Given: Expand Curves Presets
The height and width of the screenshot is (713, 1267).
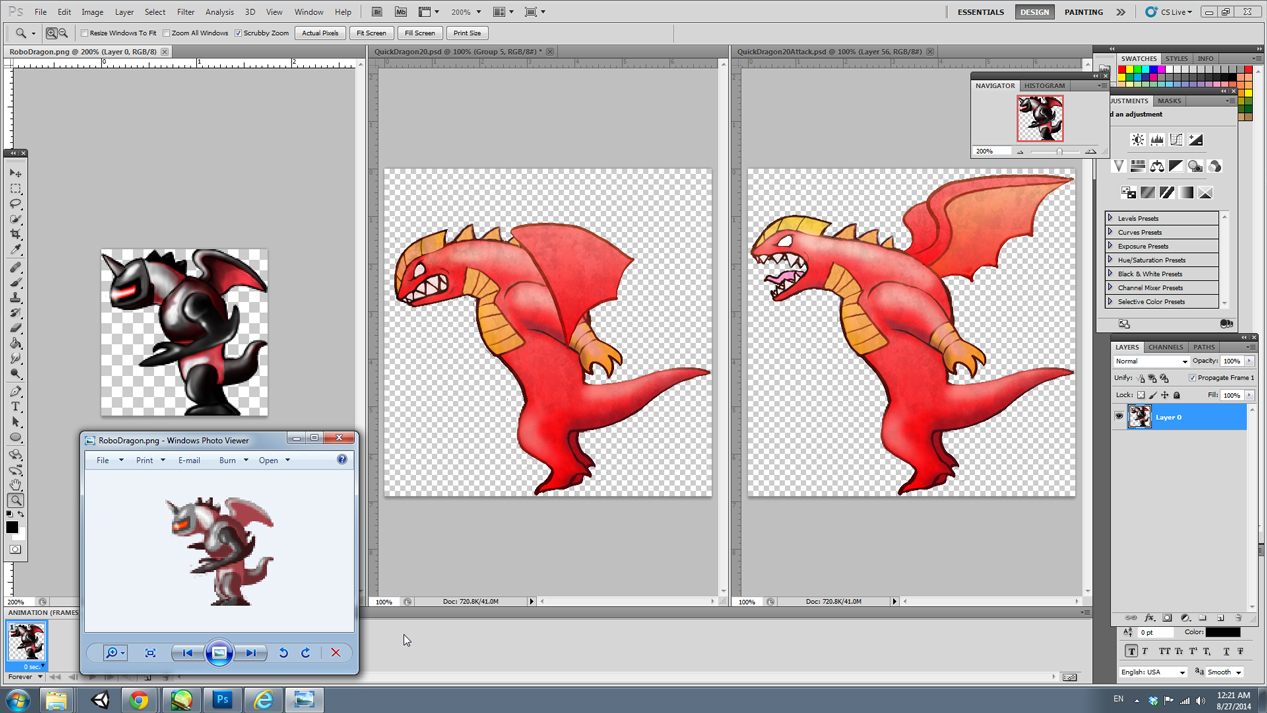Looking at the screenshot, I should 1110,232.
